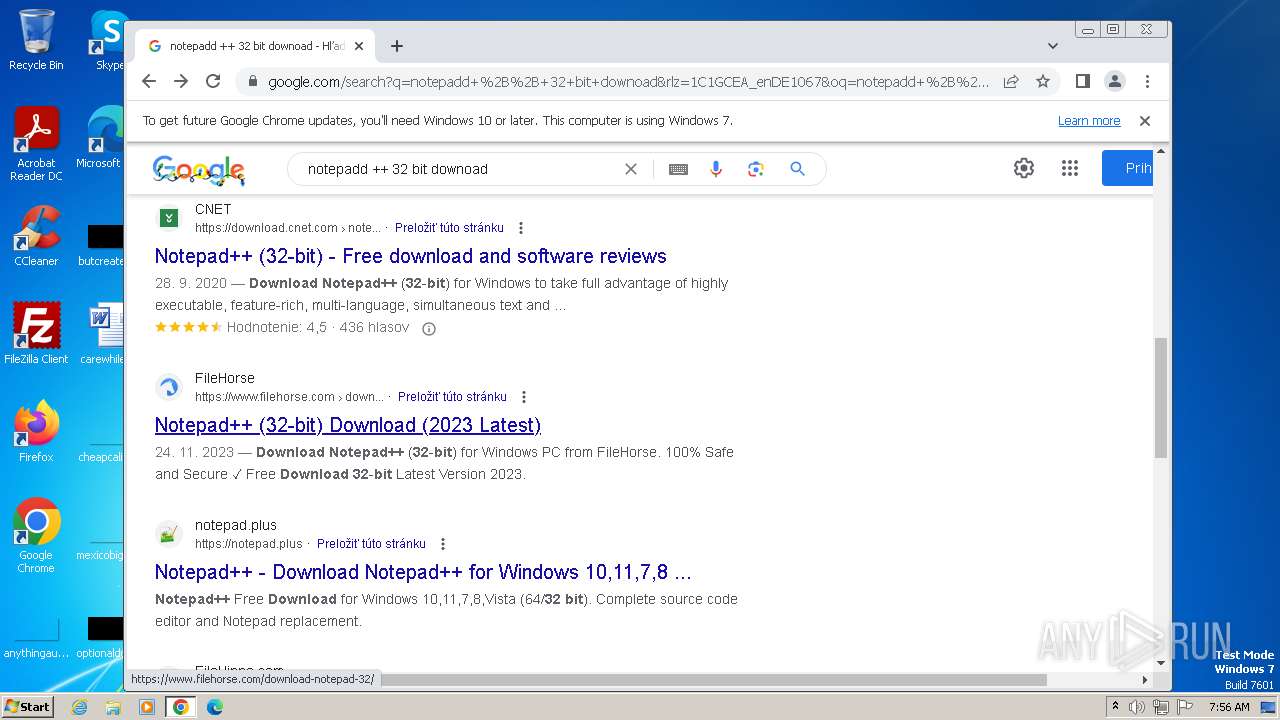This screenshot has height=720, width=1280.
Task: Translate the notepad.plus result page
Action: pyautogui.click(x=371, y=544)
